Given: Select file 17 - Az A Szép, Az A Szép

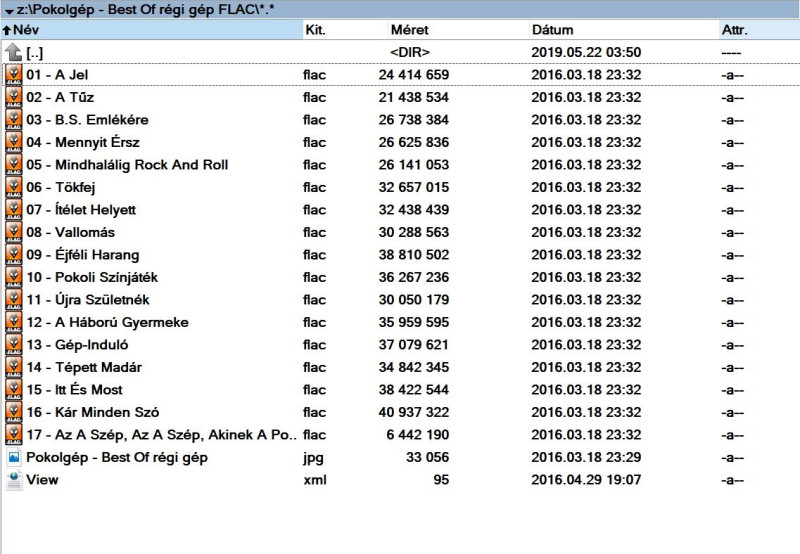Looking at the screenshot, I should coord(161,434).
